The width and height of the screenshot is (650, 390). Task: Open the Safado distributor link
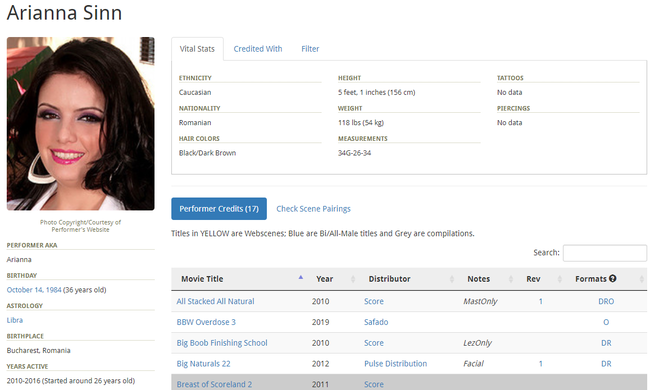pos(376,322)
